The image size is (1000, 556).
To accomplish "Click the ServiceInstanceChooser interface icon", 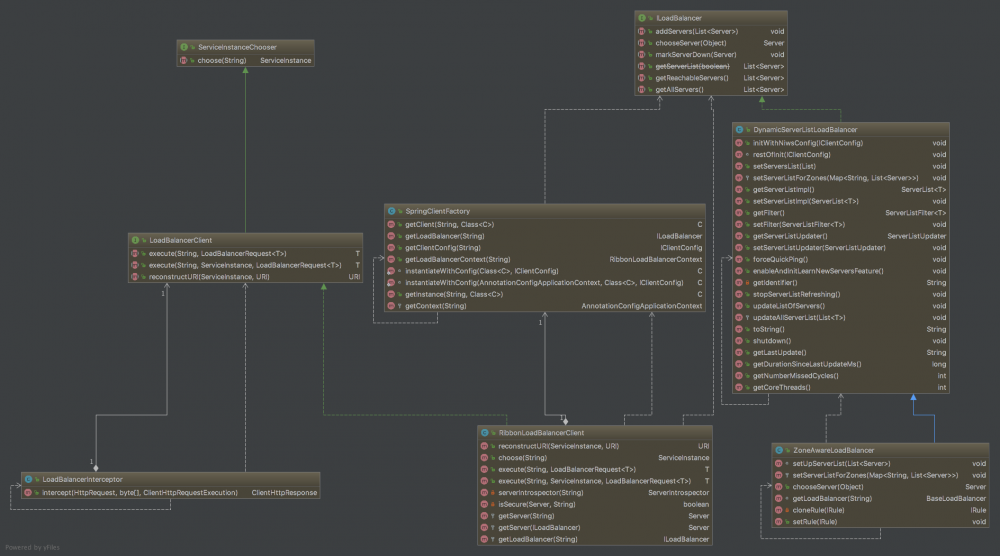I will tap(184, 47).
